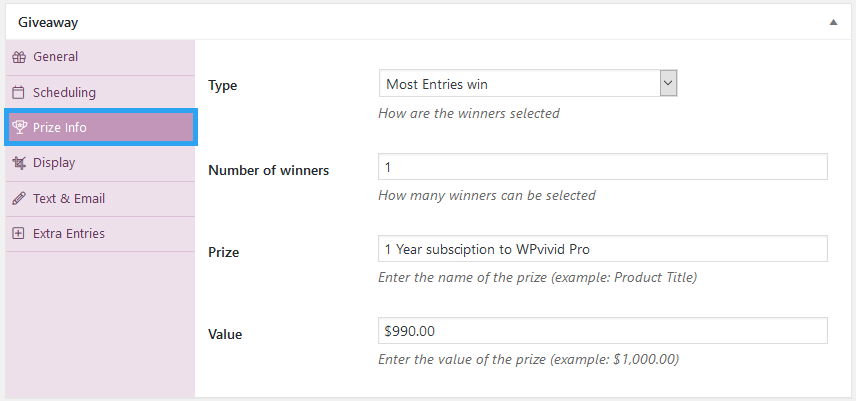The width and height of the screenshot is (856, 401).
Task: Select the Most Entries win combo box
Action: tap(528, 83)
